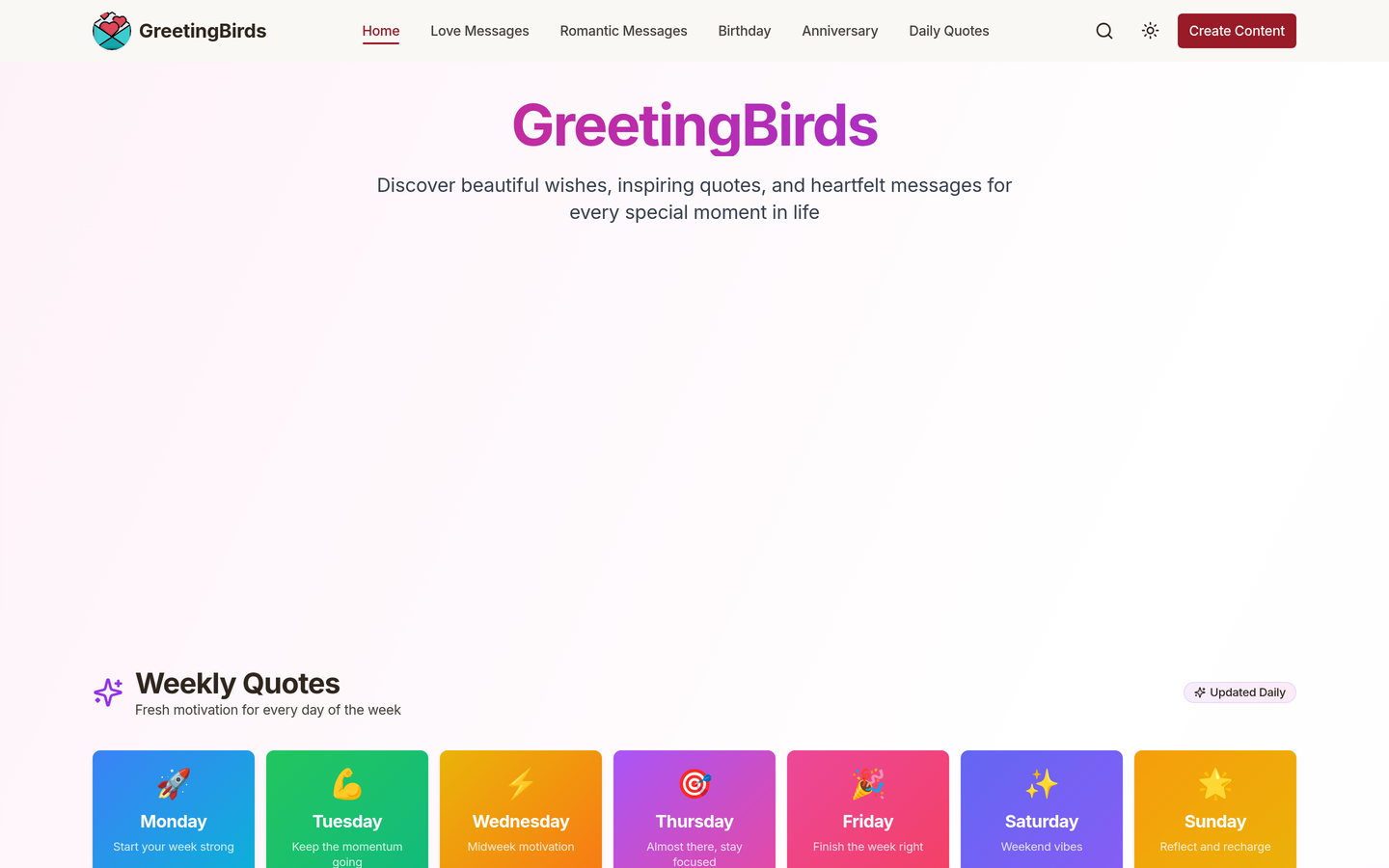The image size is (1389, 868).
Task: Go to the Home nav tab
Action: 381,31
